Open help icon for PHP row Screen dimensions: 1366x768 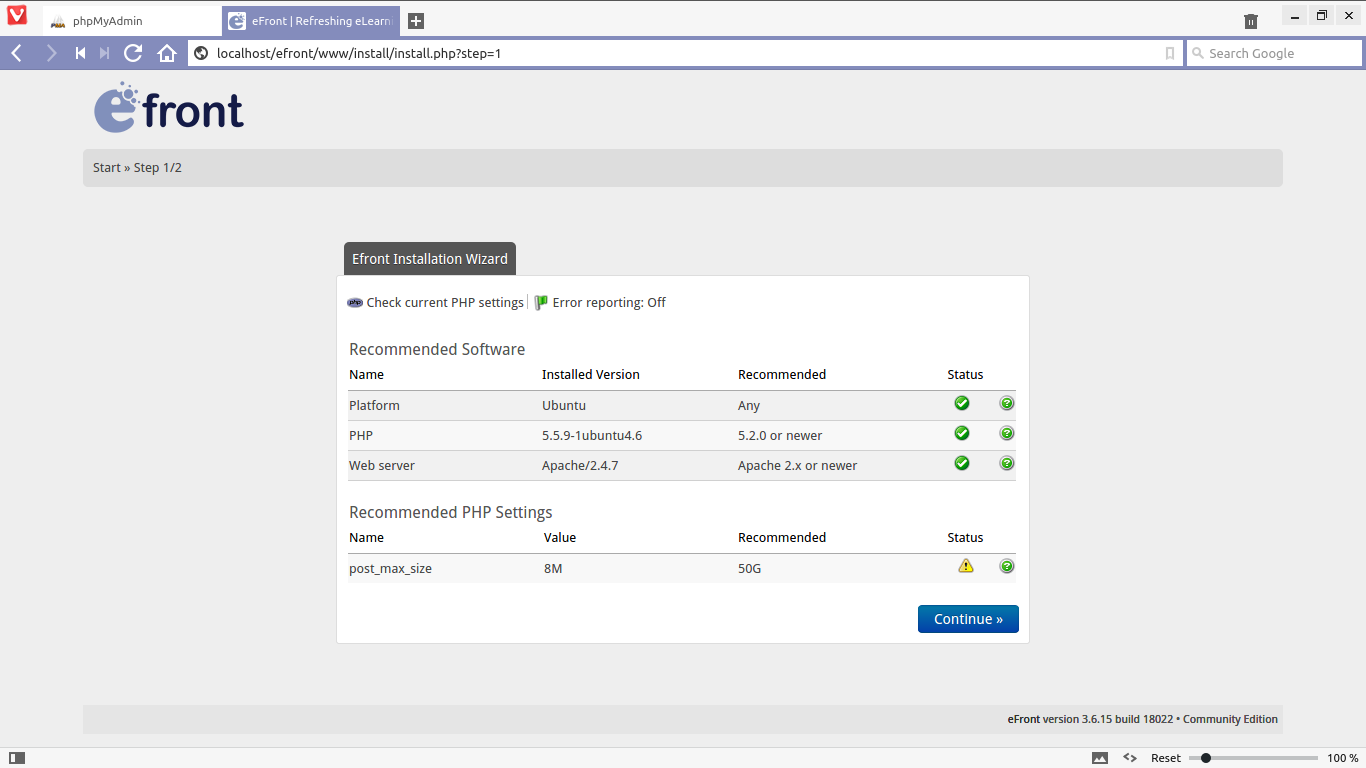(x=1007, y=433)
